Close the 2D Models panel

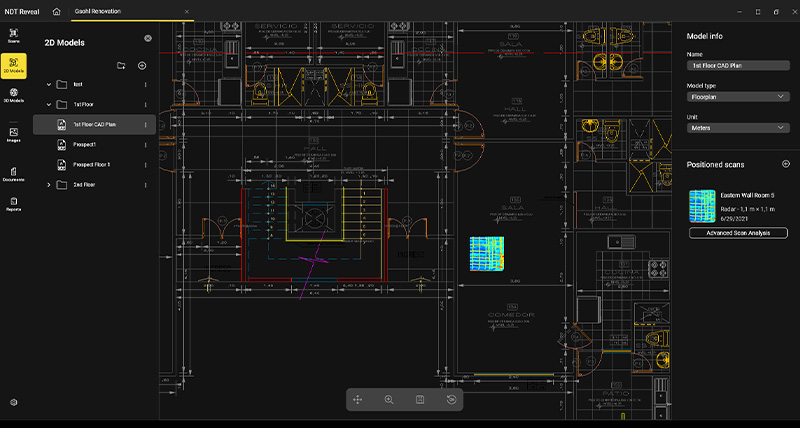[x=148, y=38]
